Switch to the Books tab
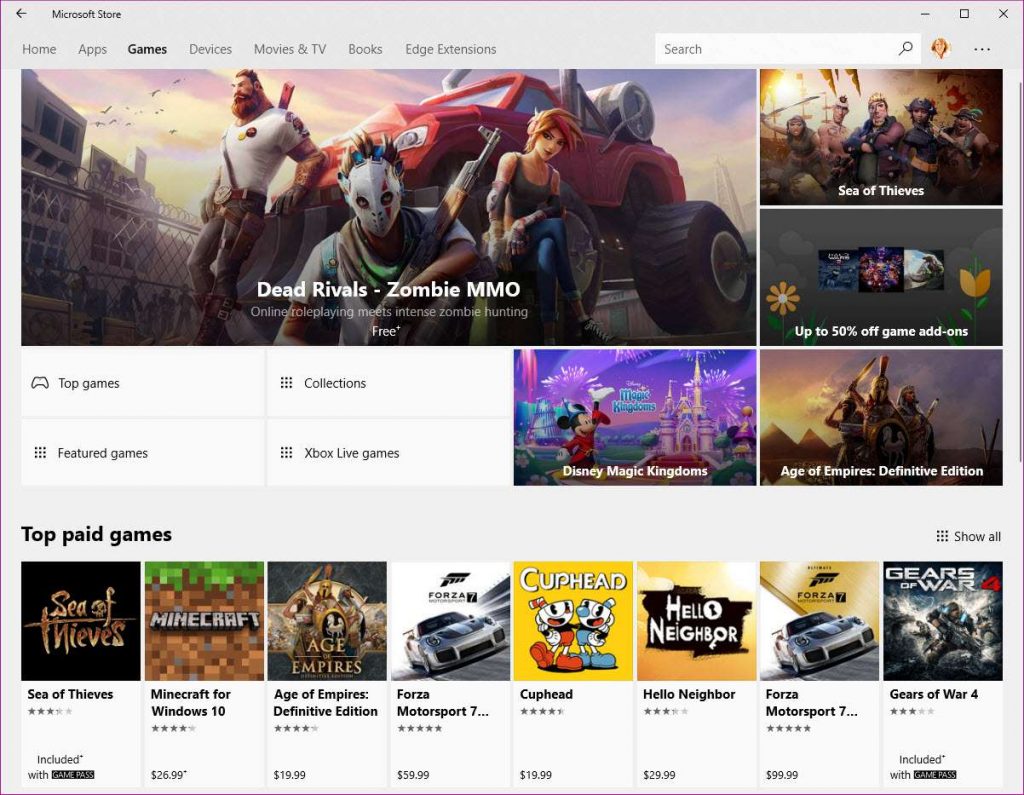This screenshot has height=795, width=1024. pos(365,49)
